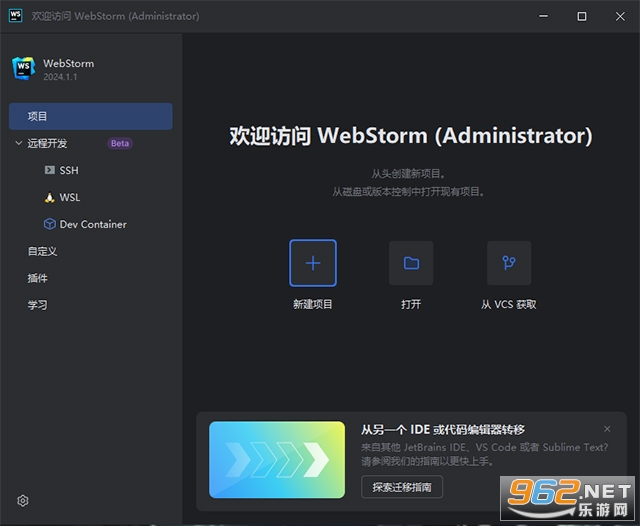Image resolution: width=640 pixels, height=526 pixels.
Task: Click the Beta badge
Action: click(120, 143)
